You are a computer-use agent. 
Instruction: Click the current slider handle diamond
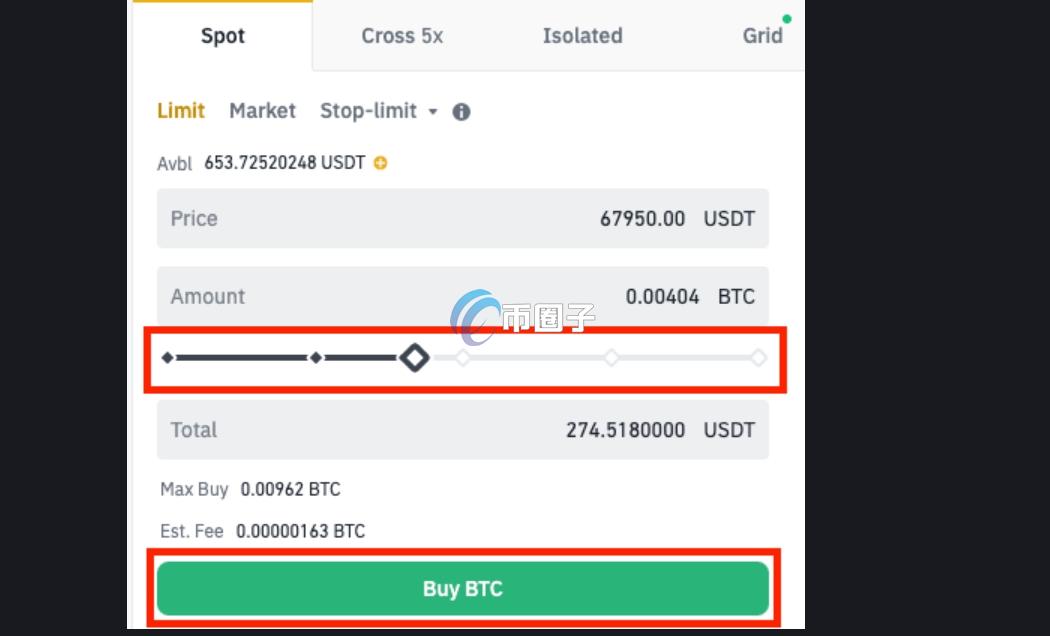[x=414, y=357]
